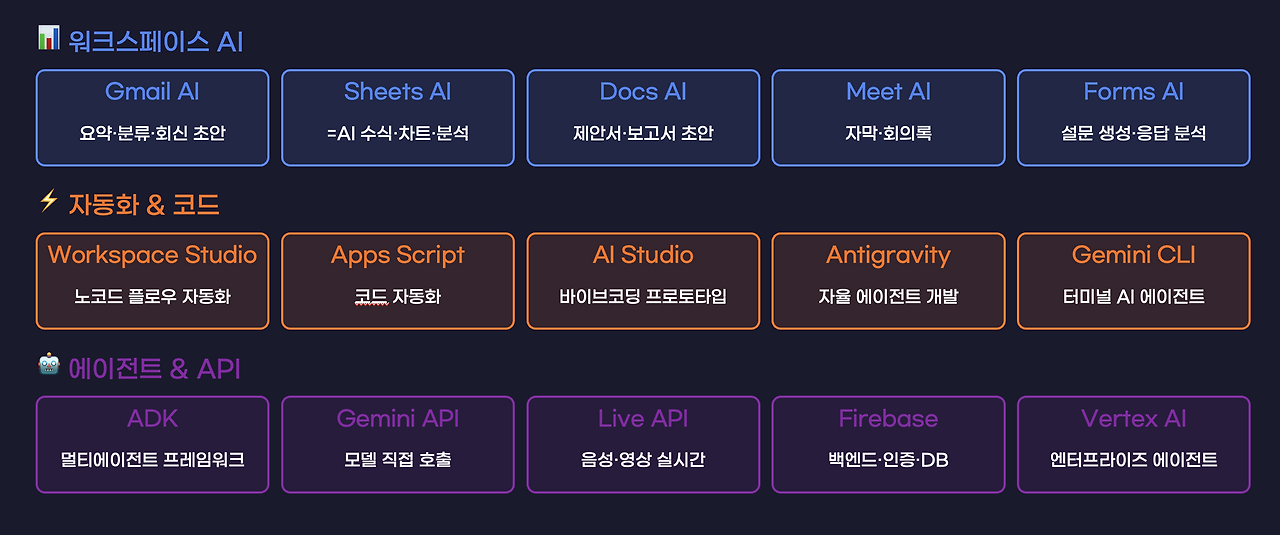This screenshot has height=535, width=1280.
Task: Select the Antigravity card
Action: pos(888,281)
